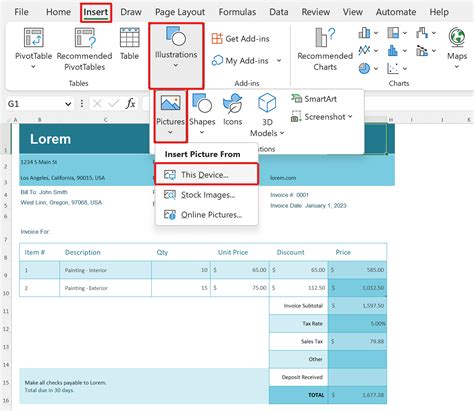Insert a hierarchy treemap chart
474x411 pixels.
[393, 33]
